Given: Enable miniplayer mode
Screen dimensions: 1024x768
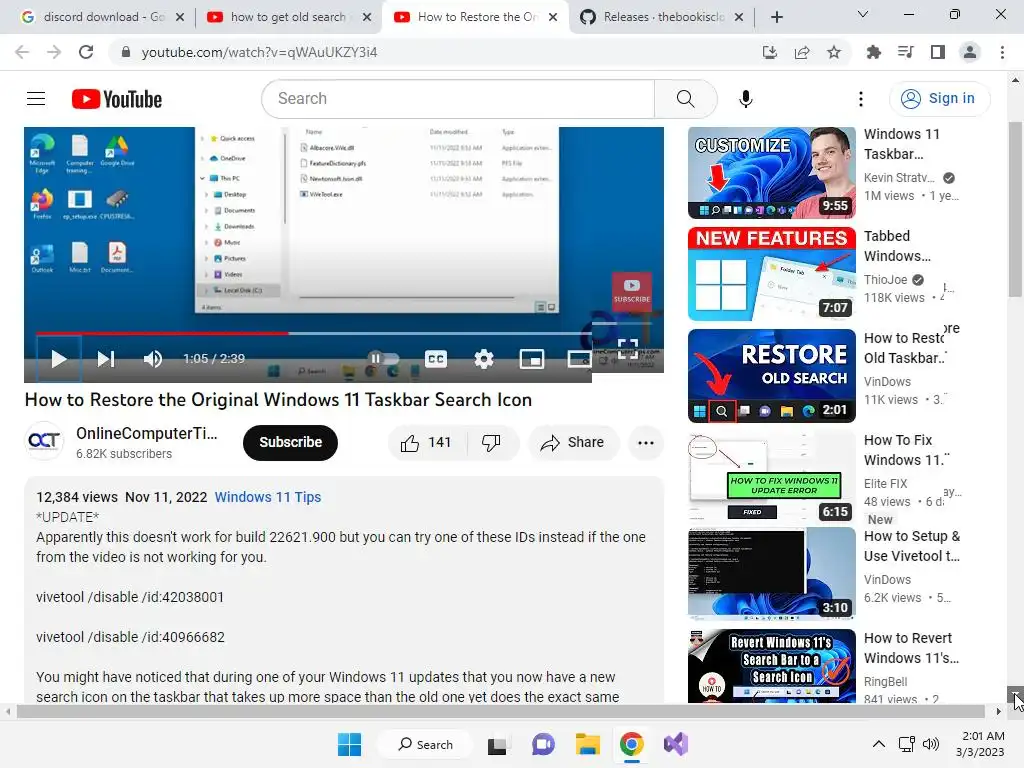Looking at the screenshot, I should coord(532,359).
